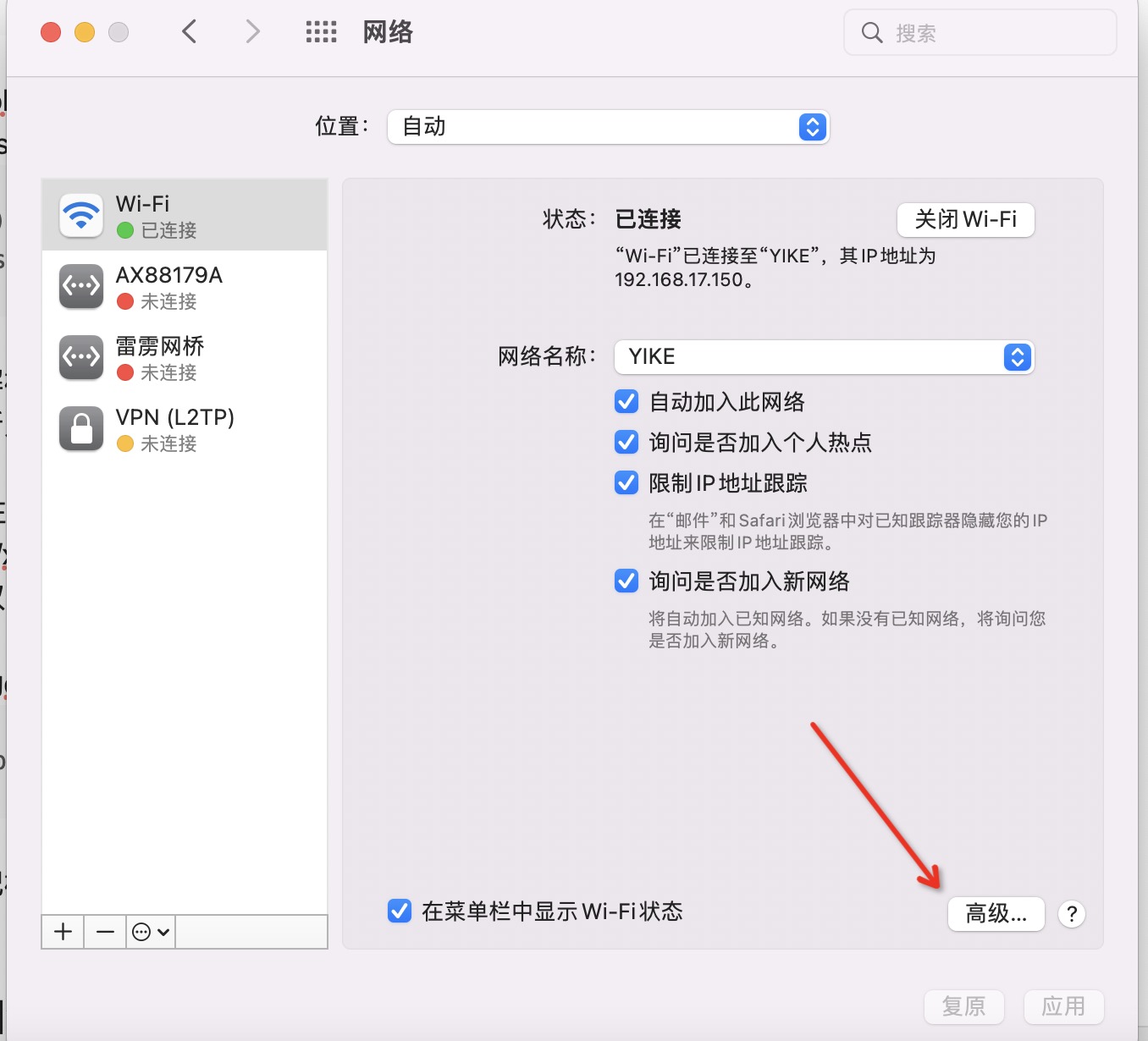The width and height of the screenshot is (1148, 1041).
Task: Add a new network service with plus
Action: tap(63, 932)
